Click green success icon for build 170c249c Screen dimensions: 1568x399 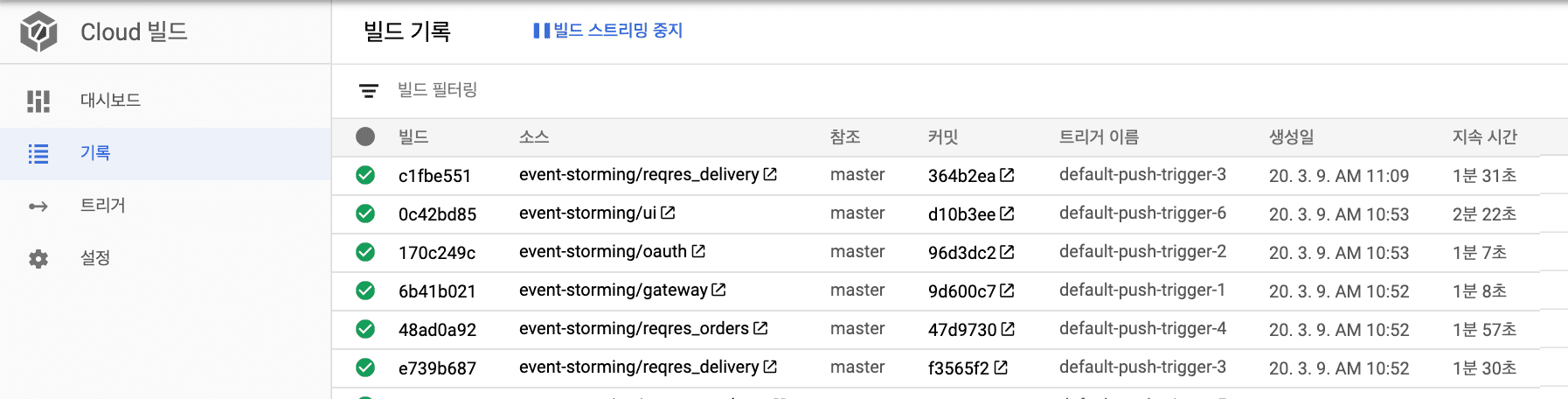point(365,252)
